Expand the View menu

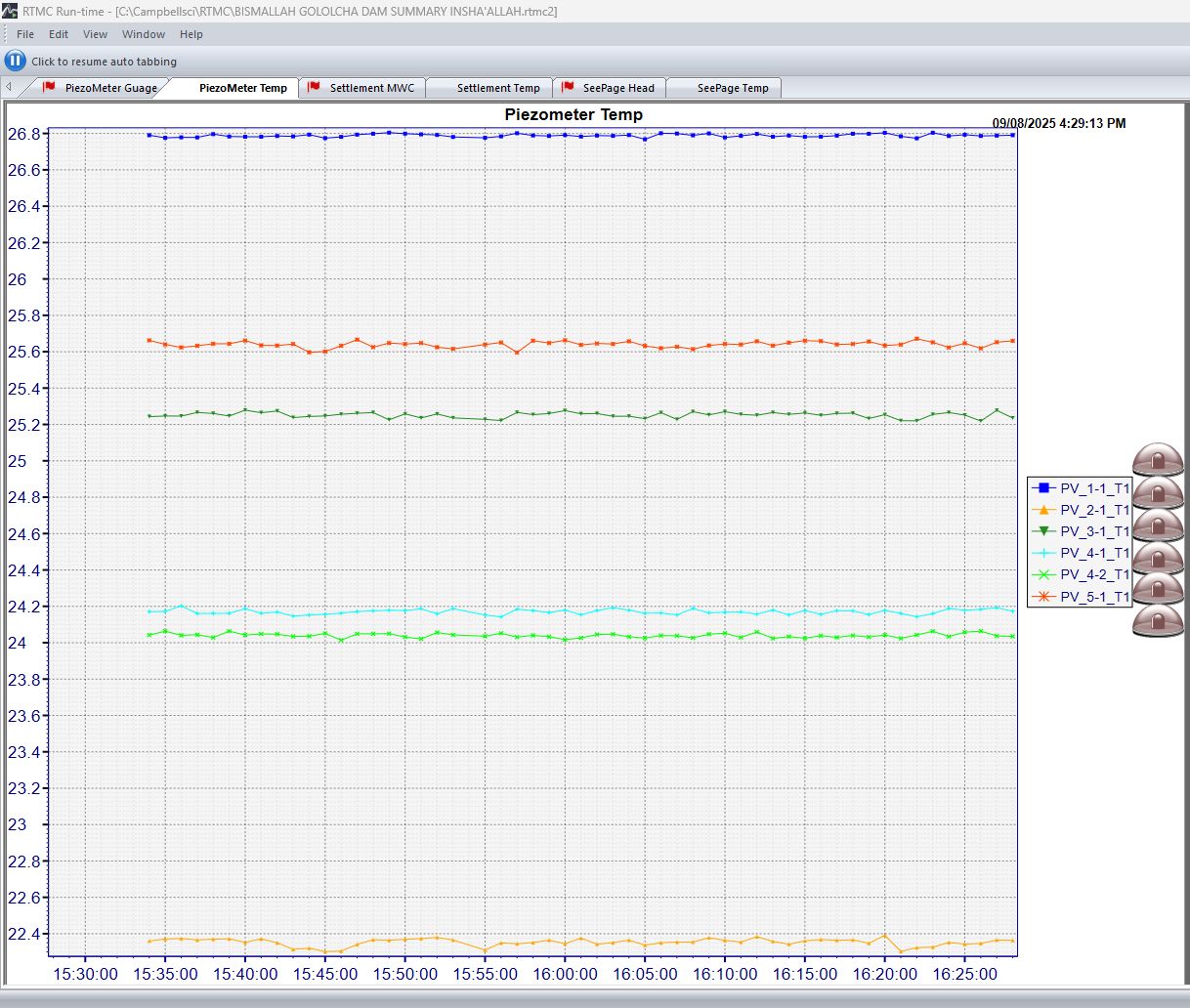pos(95,34)
